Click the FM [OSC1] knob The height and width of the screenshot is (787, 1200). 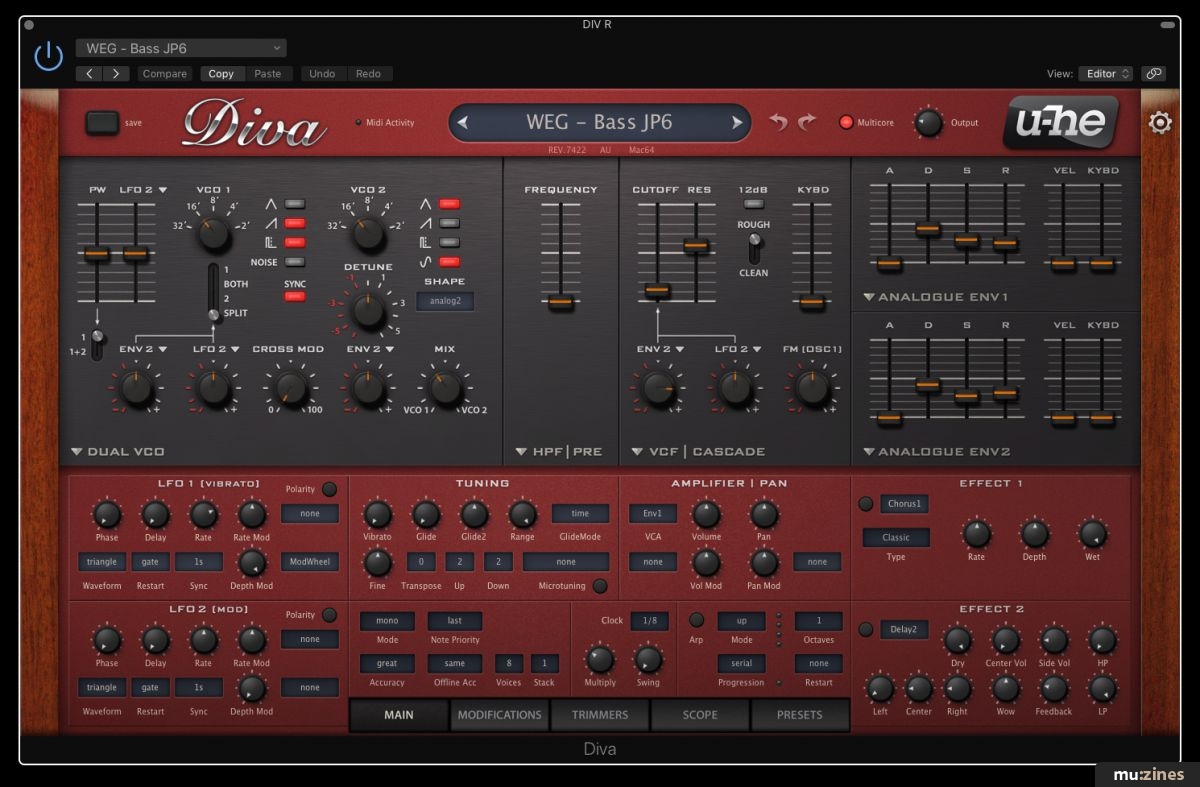click(x=813, y=388)
